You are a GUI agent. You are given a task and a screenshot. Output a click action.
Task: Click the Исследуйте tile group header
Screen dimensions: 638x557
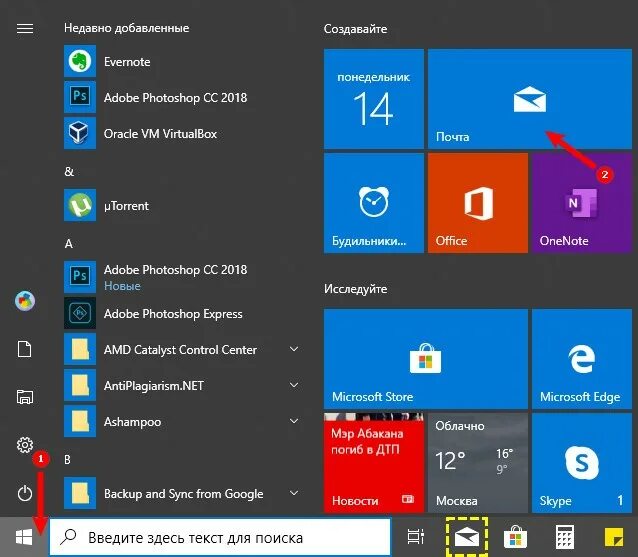click(x=355, y=289)
